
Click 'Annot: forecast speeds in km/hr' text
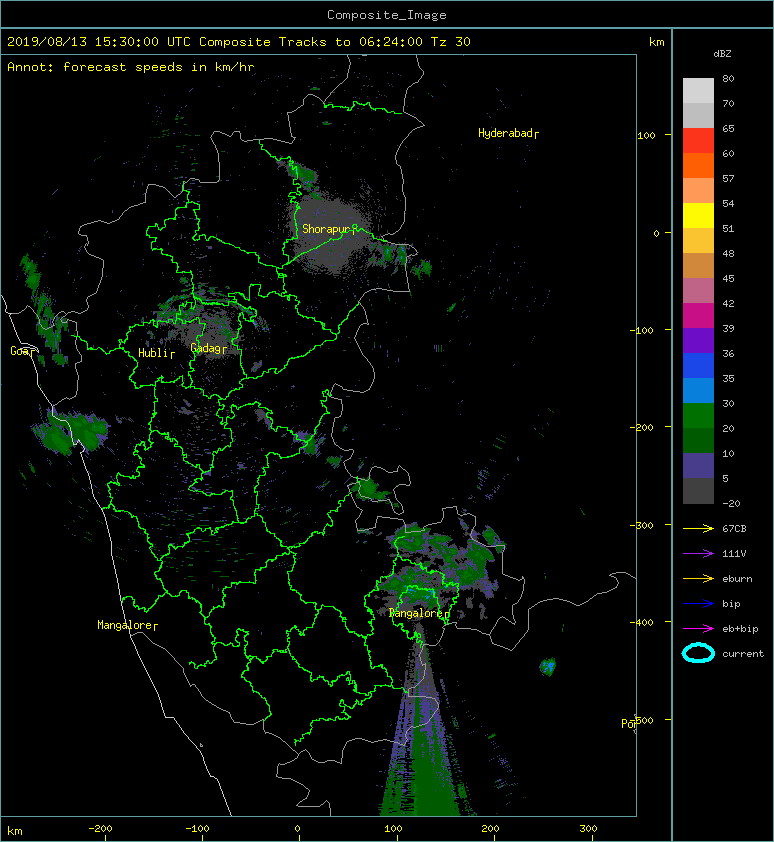[x=131, y=67]
